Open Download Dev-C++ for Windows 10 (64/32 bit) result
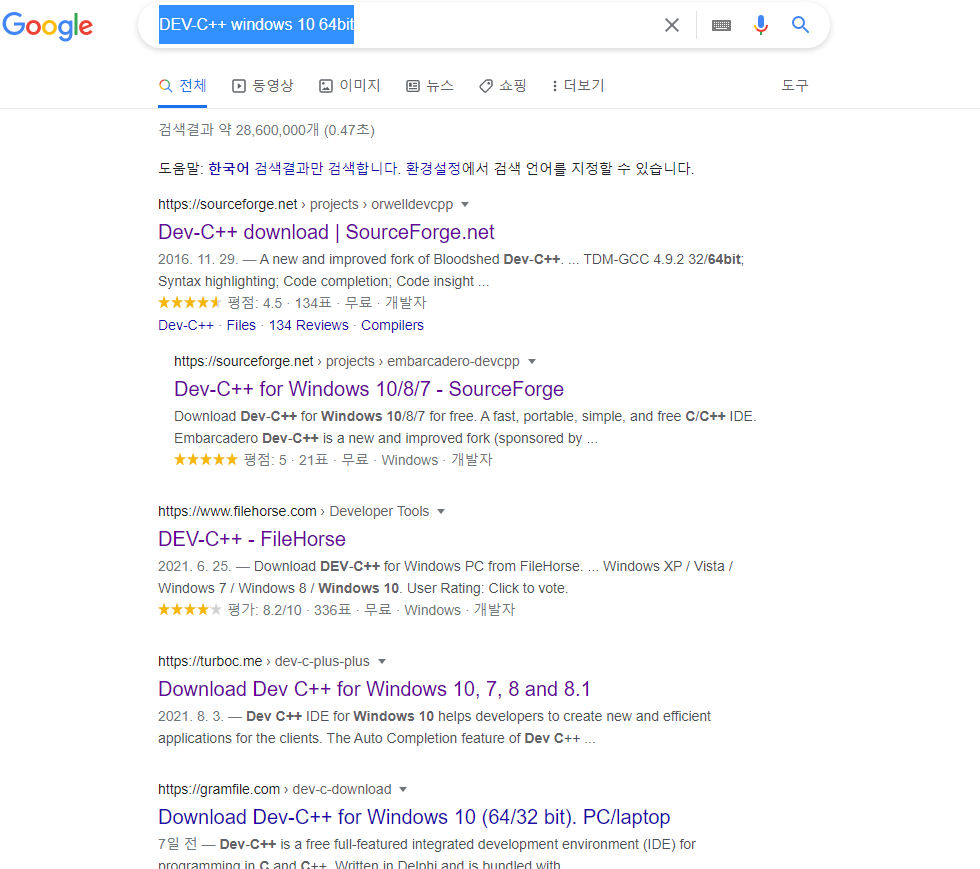 (414, 817)
